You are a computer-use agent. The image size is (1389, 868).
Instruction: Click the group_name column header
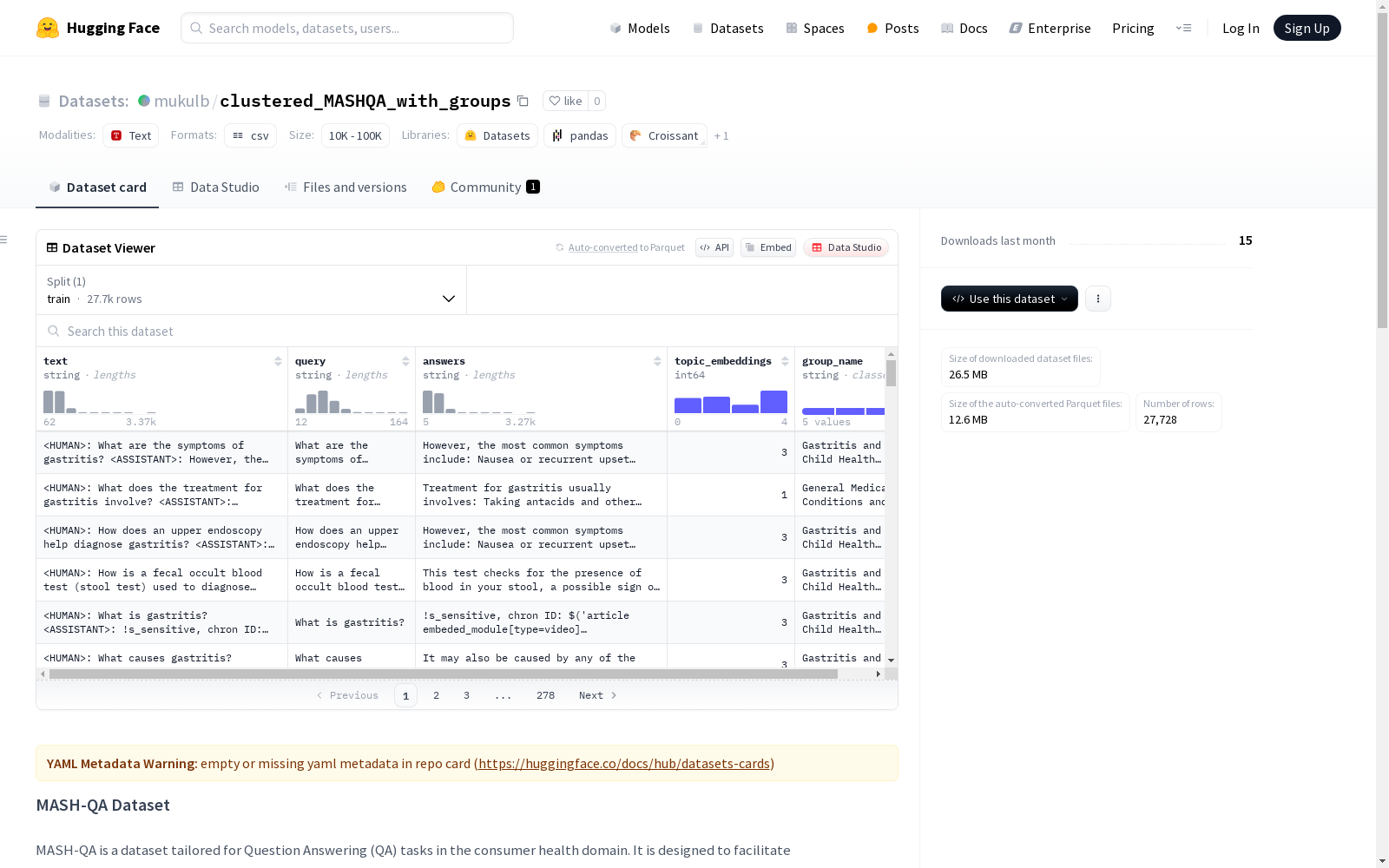tap(833, 361)
